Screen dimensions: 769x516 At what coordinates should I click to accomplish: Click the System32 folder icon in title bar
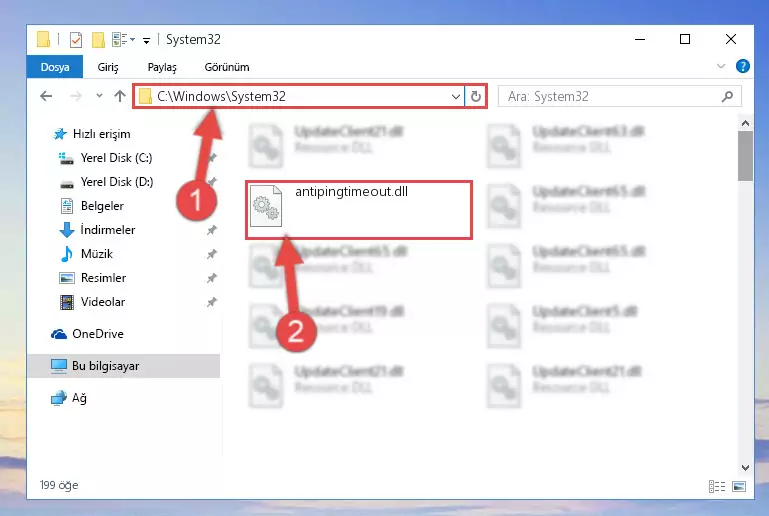coord(43,39)
